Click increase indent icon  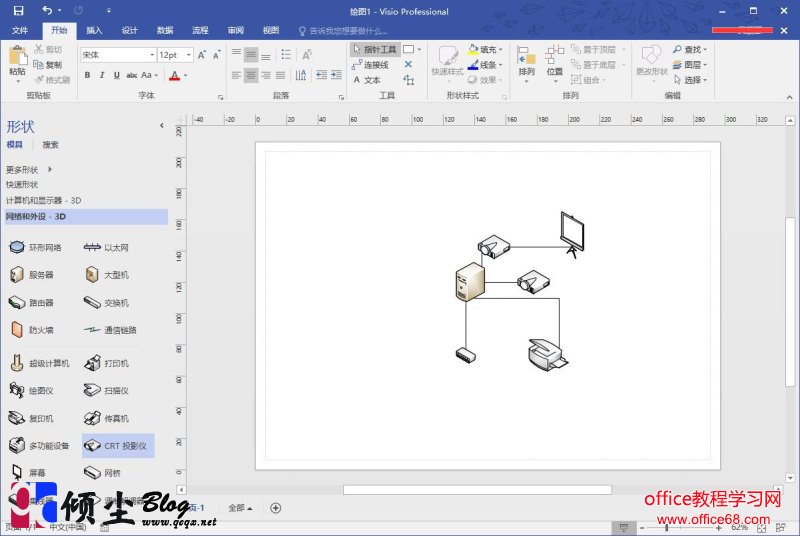[x=336, y=75]
